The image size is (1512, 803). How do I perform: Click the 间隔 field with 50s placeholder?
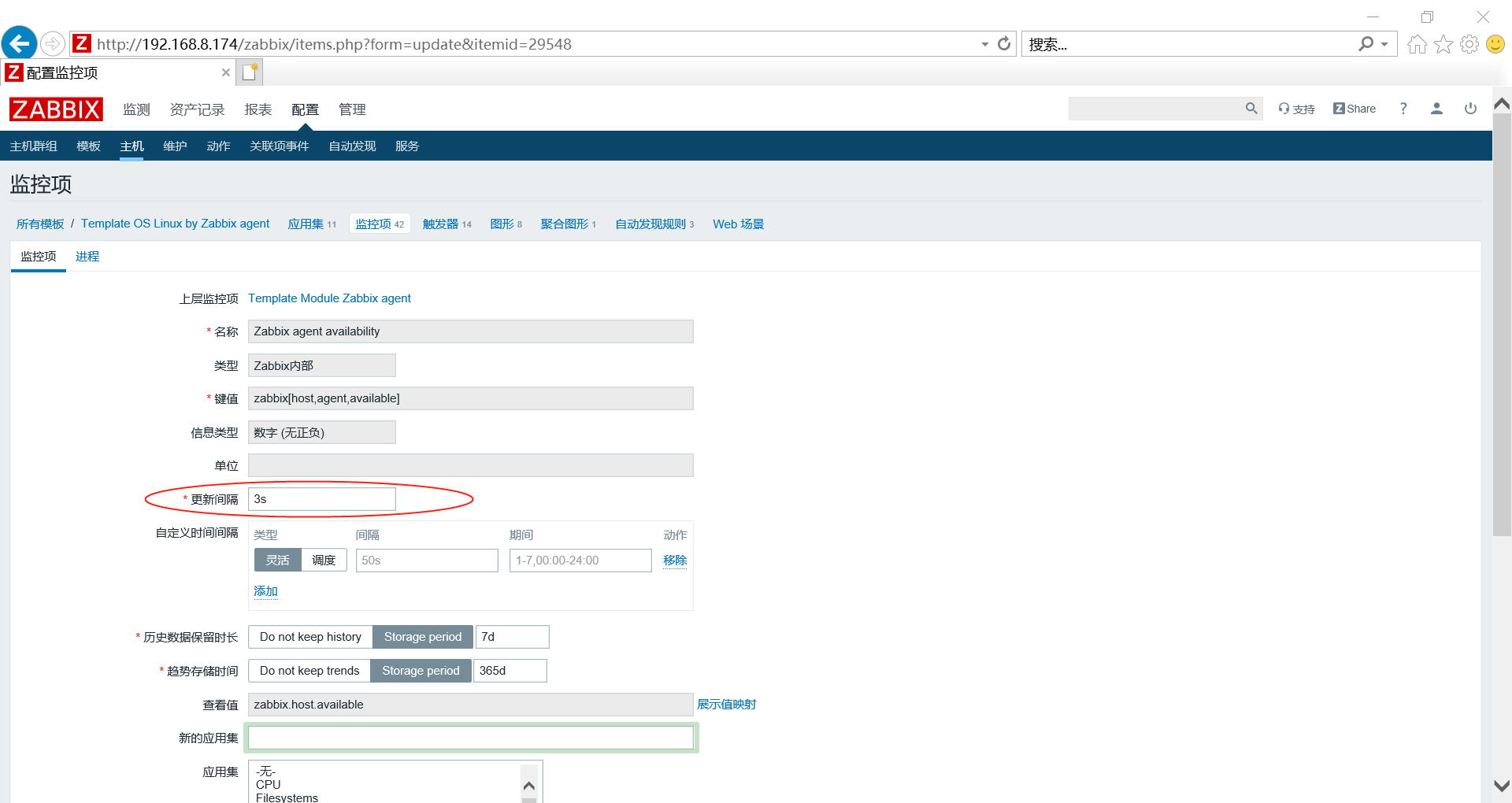[x=427, y=561]
